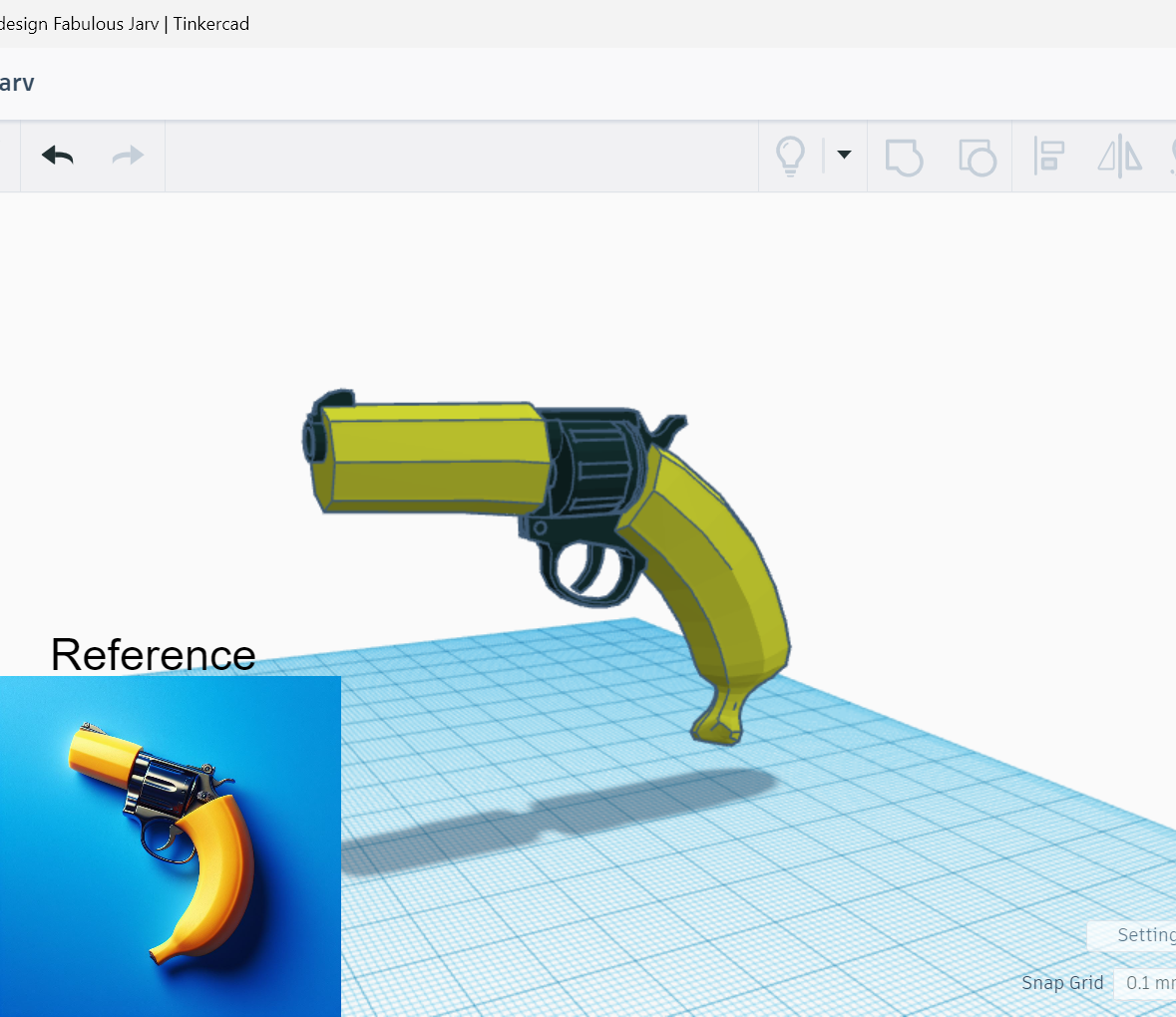Viewport: 1176px width, 1017px height.
Task: Click the Tinkercad link in the window title
Action: click(x=210, y=23)
